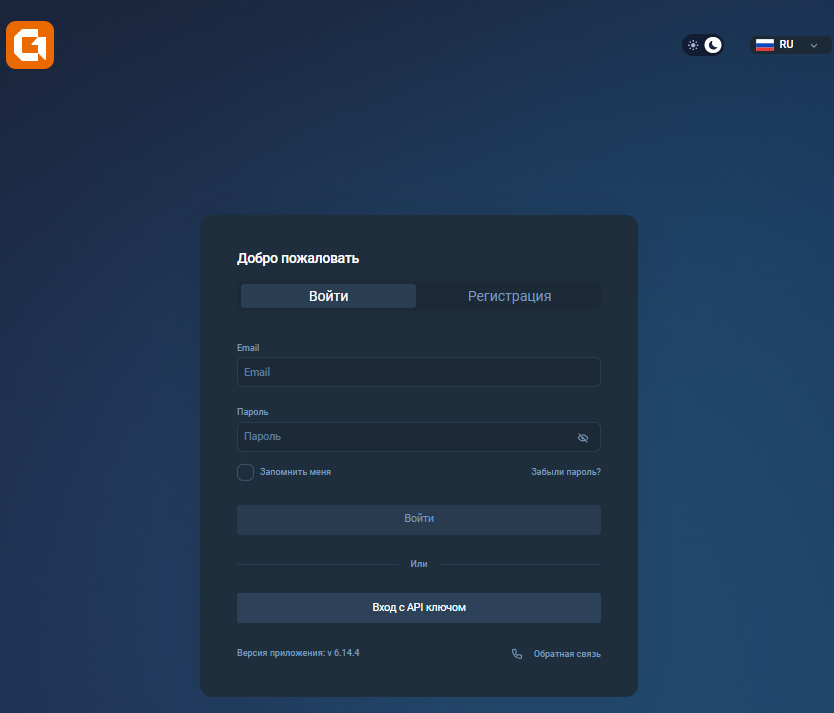
Task: Click the orange app logo
Action: 30,45
